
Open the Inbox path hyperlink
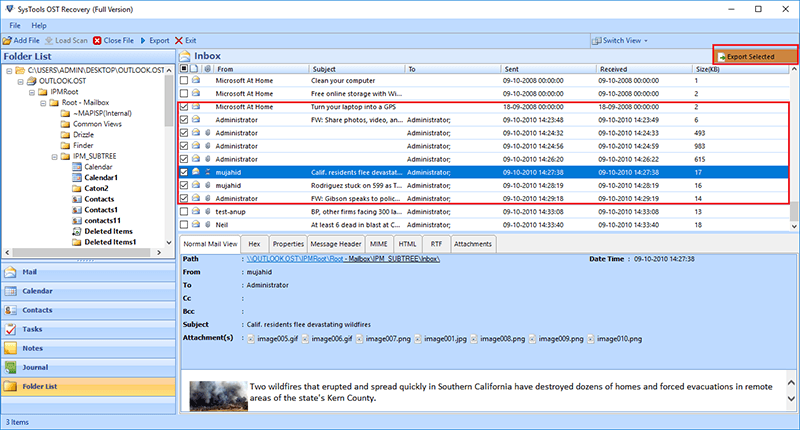(x=343, y=259)
